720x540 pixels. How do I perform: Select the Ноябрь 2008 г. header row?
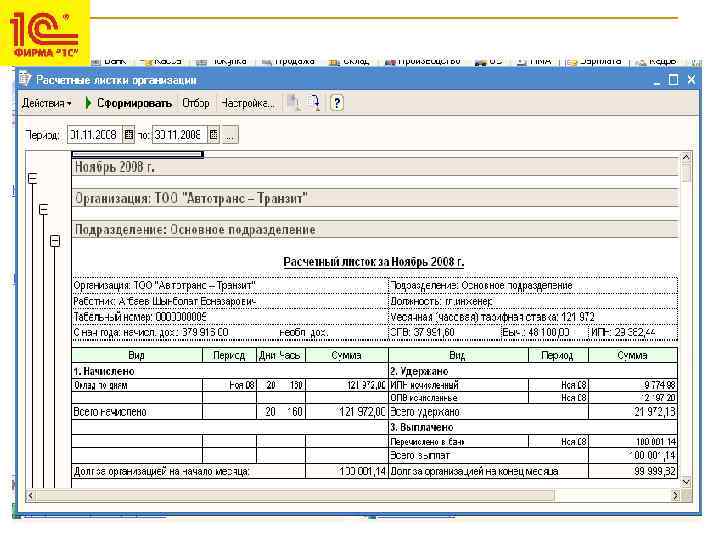(375, 167)
